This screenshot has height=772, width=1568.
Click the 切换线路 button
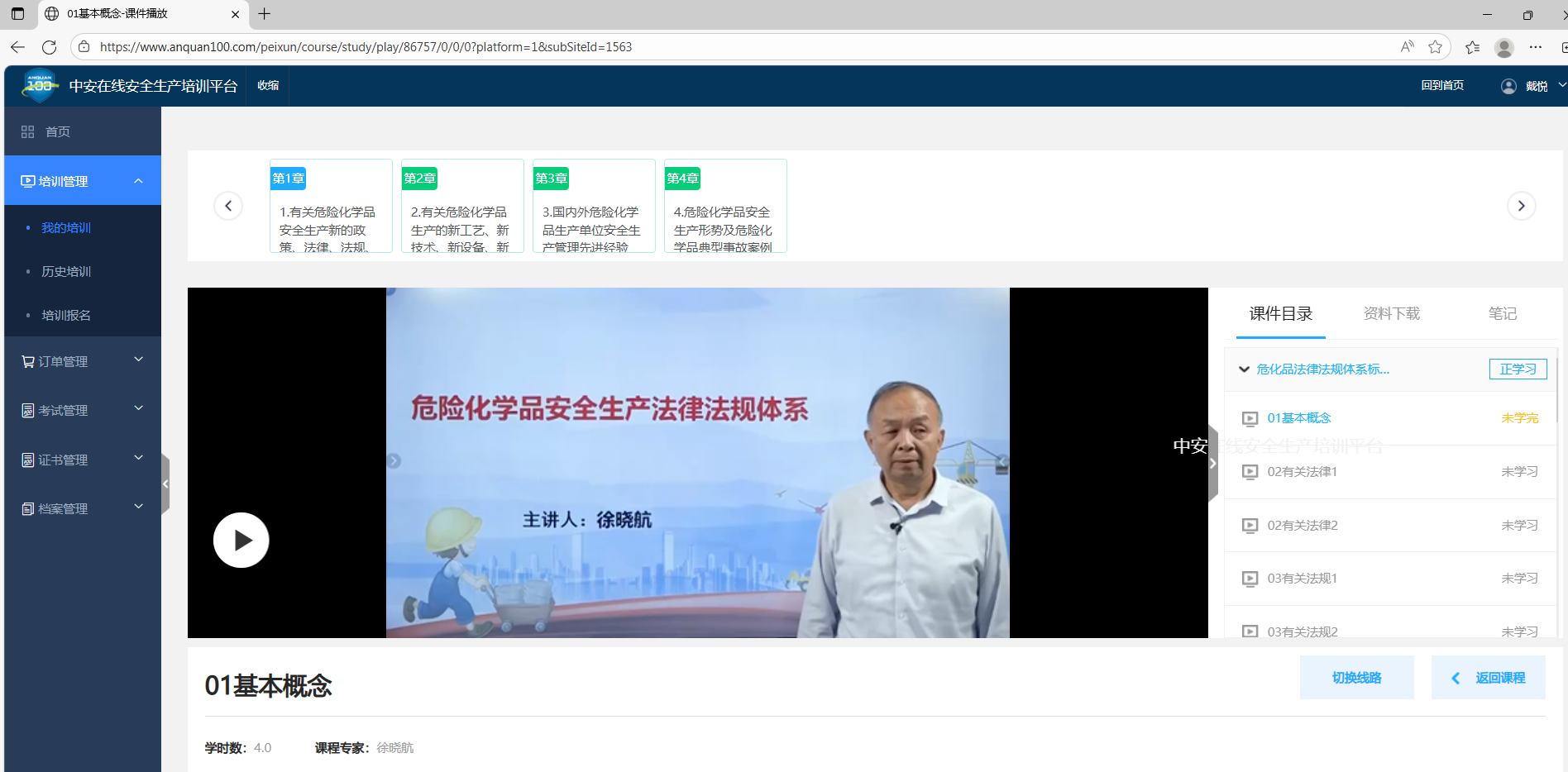[x=1356, y=678]
